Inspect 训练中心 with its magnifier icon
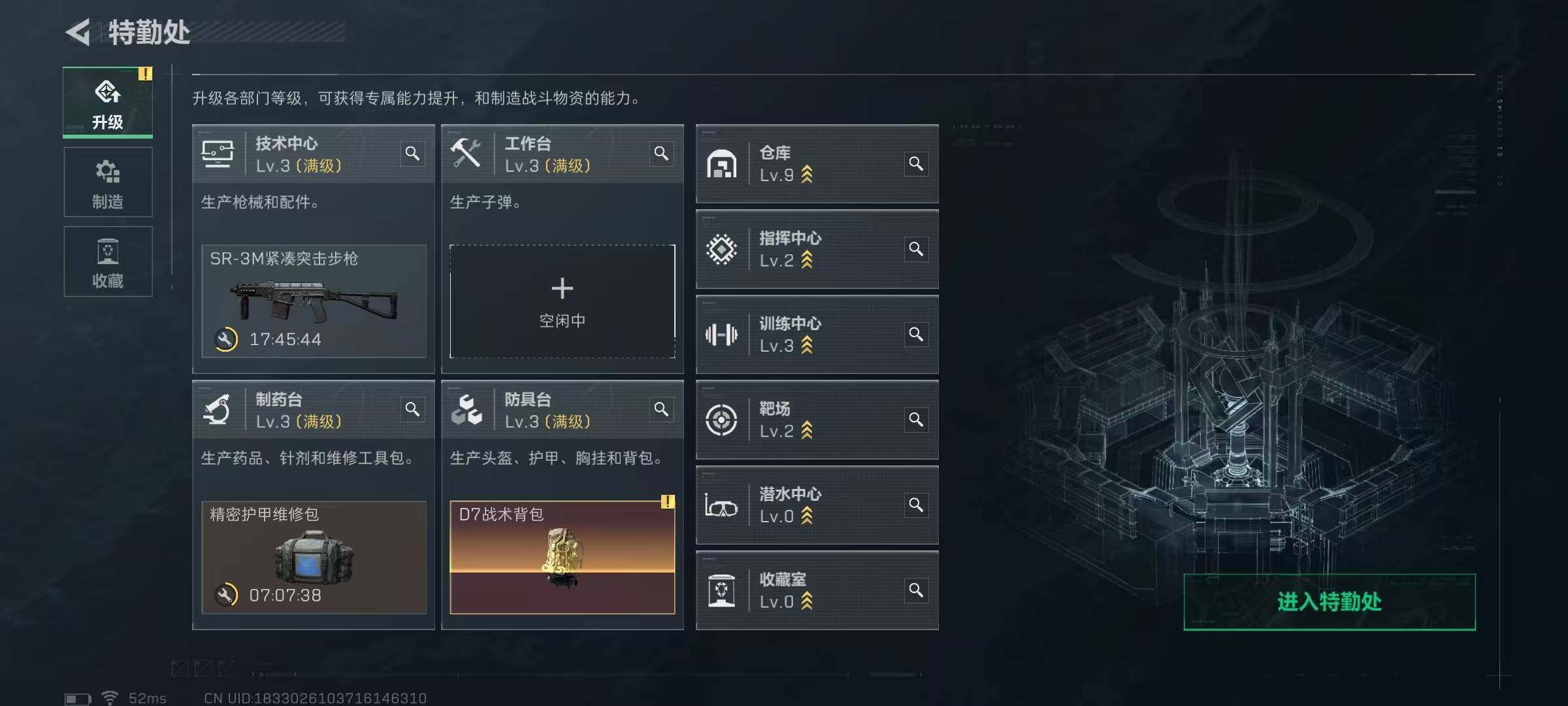 916,335
